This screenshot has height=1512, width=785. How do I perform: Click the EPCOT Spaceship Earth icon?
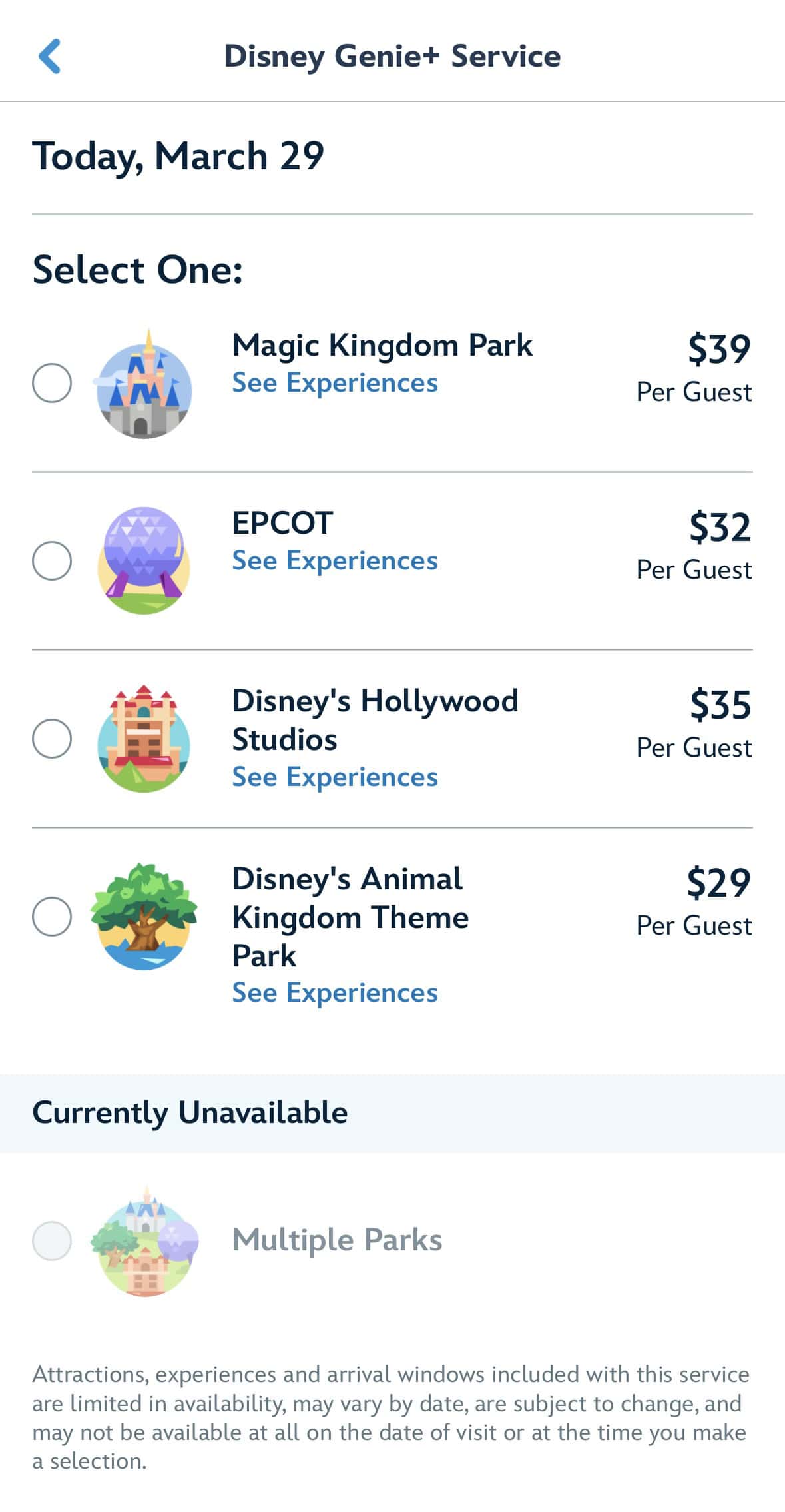click(x=144, y=560)
